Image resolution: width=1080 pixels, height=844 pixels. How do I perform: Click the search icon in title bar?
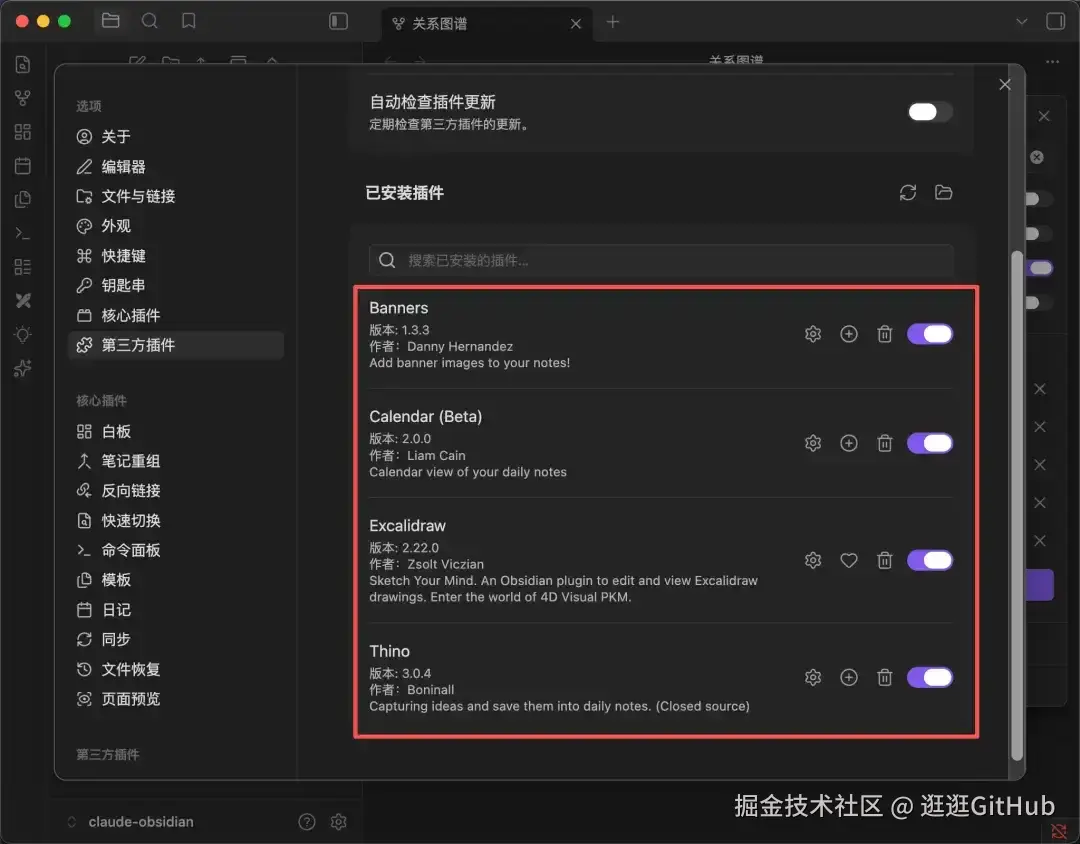[x=149, y=21]
